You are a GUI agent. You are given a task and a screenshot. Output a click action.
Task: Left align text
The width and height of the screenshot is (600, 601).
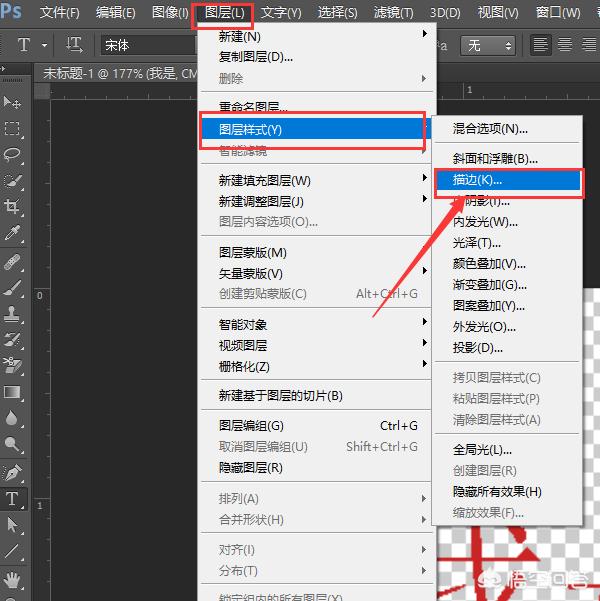541,45
